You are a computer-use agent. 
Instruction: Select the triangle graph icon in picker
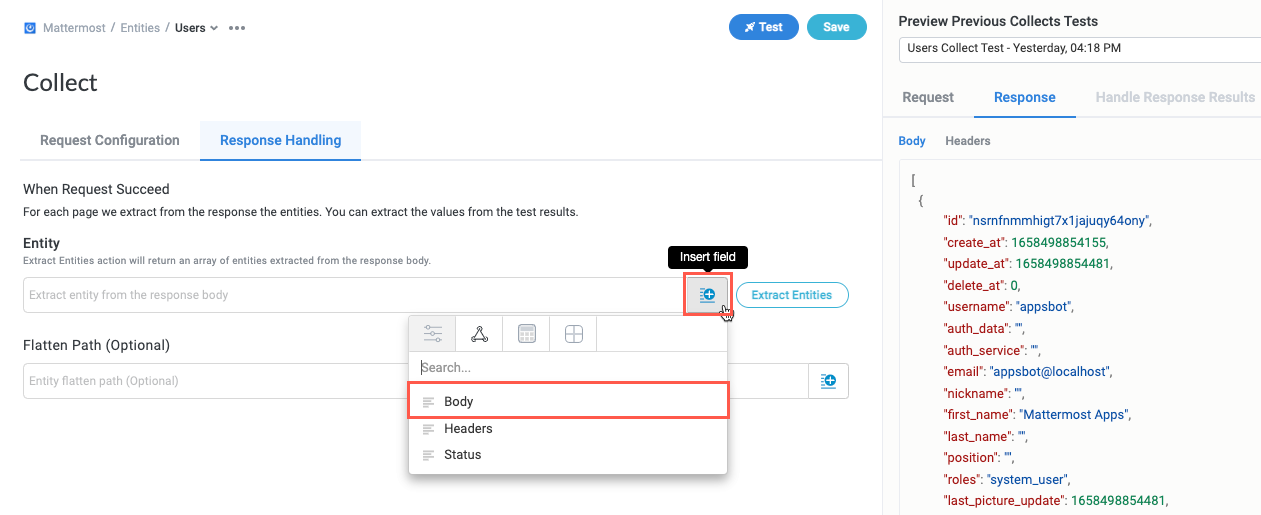(x=480, y=334)
